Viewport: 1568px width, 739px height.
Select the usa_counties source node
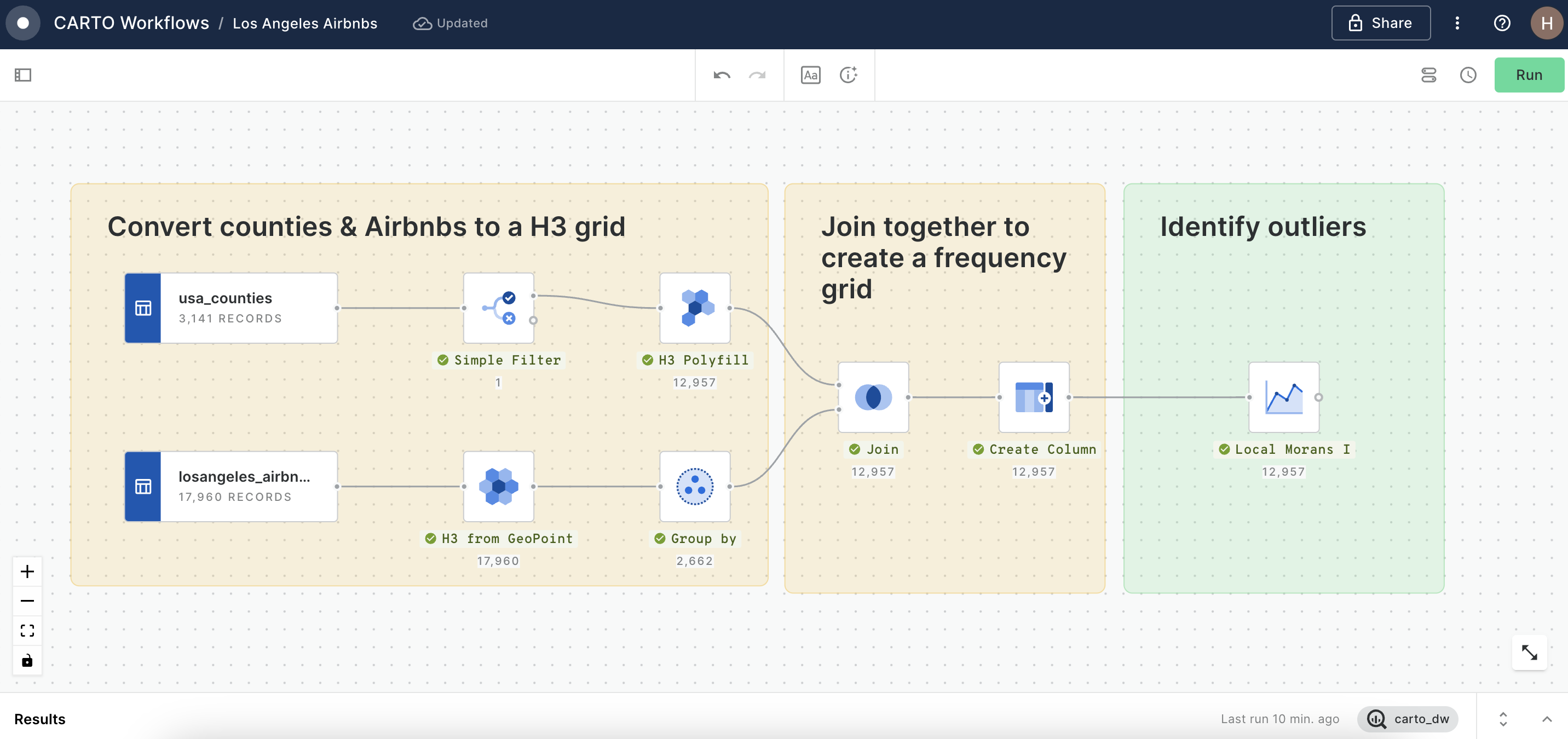coord(230,308)
